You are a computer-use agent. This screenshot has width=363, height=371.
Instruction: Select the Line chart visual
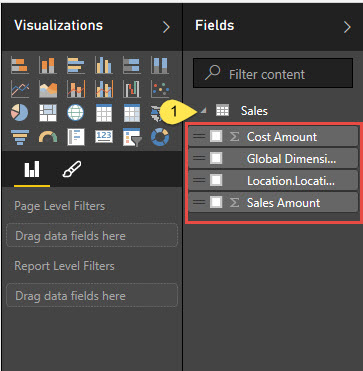20,89
